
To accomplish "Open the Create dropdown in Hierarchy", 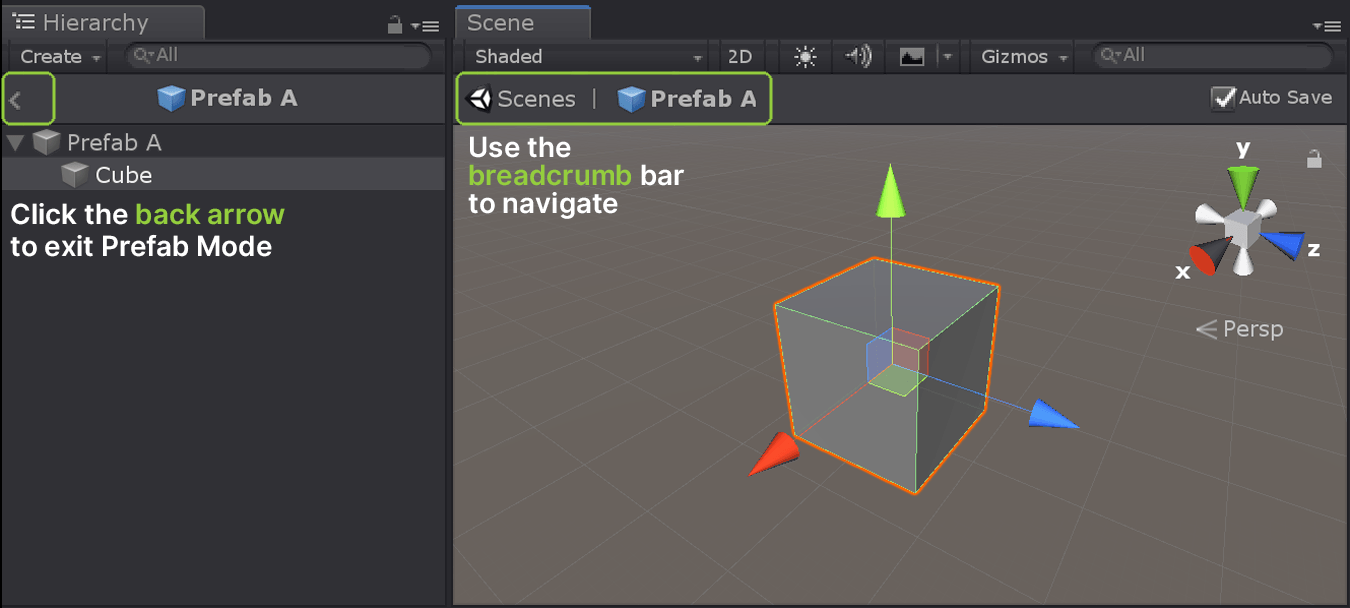I will pyautogui.click(x=60, y=57).
